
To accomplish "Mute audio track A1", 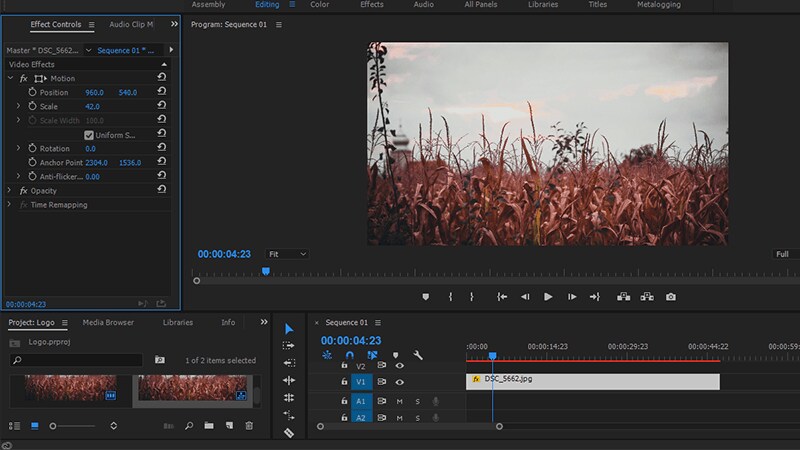I will tap(399, 402).
